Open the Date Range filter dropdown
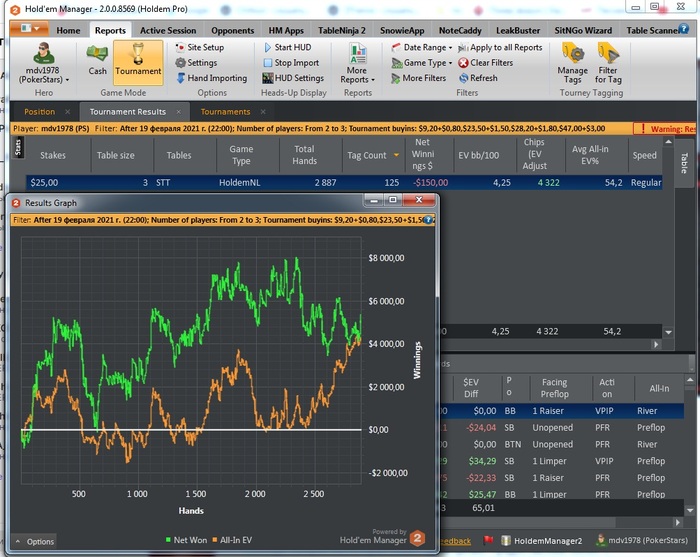 point(421,47)
